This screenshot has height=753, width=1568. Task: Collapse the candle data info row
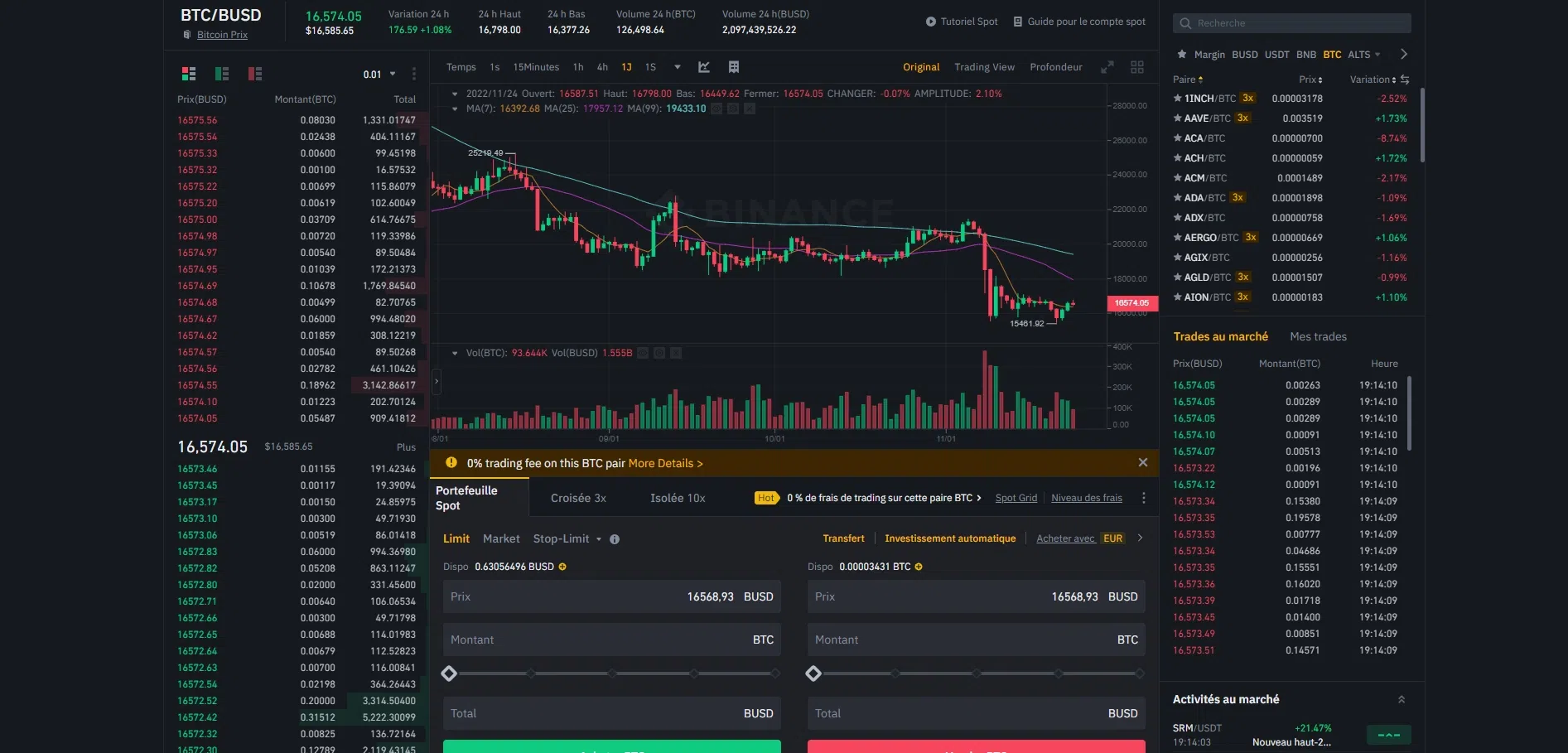455,94
